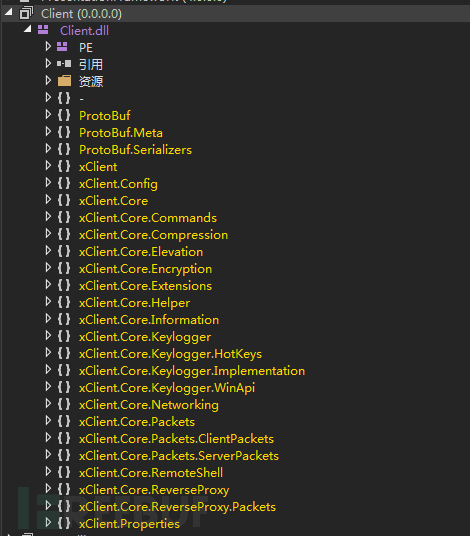
Task: Select xClient.Core.RemoteShell in the tree
Action: coord(151,473)
